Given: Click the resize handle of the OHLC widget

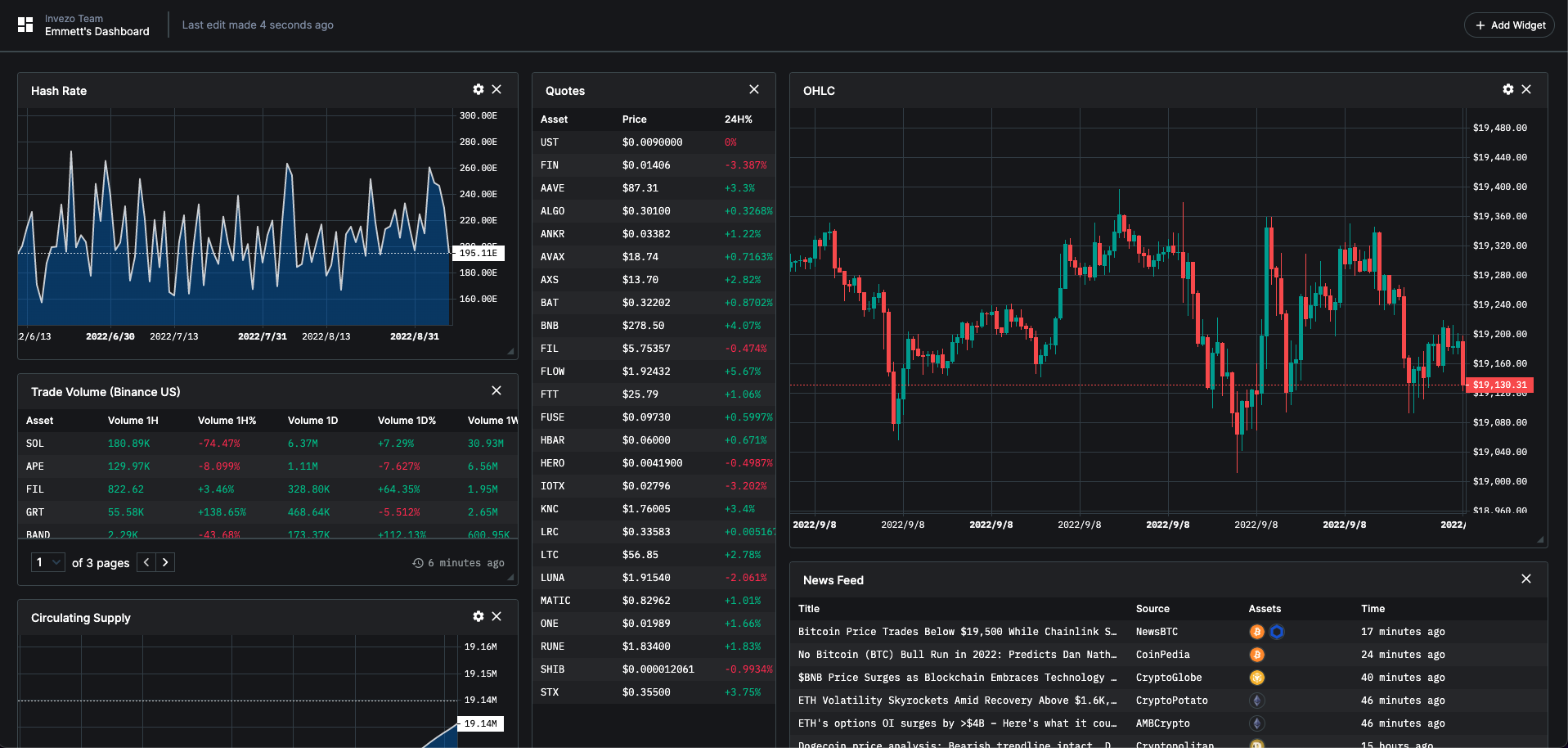Looking at the screenshot, I should tap(1541, 539).
